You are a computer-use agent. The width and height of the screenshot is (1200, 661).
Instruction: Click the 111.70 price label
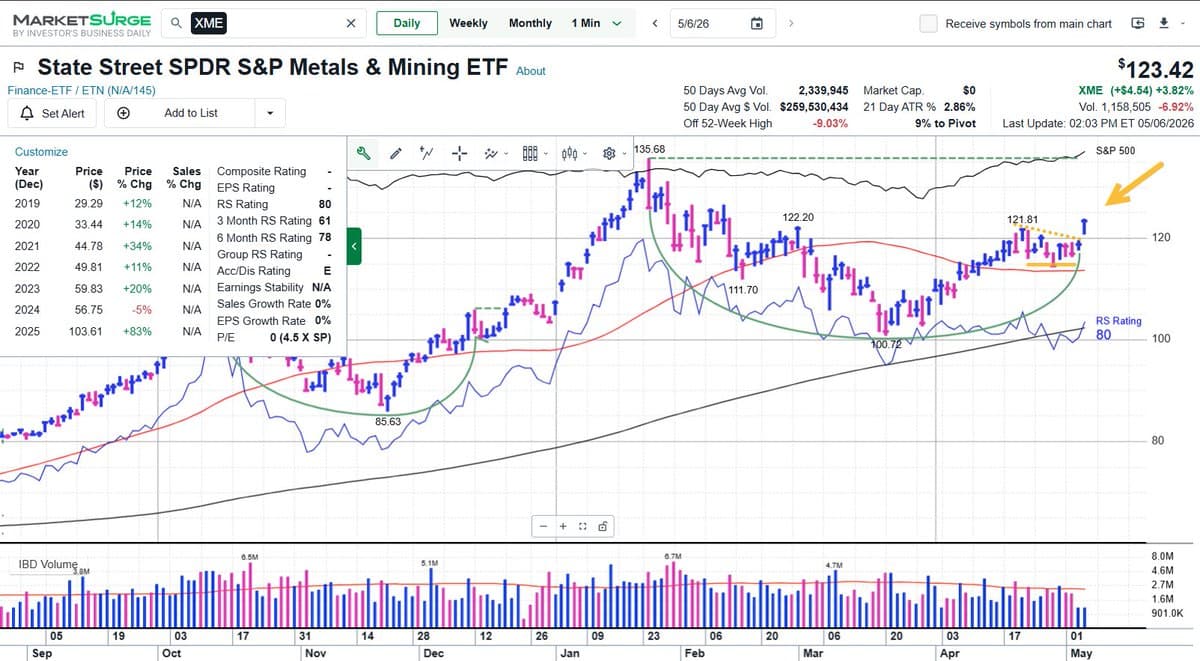point(743,289)
